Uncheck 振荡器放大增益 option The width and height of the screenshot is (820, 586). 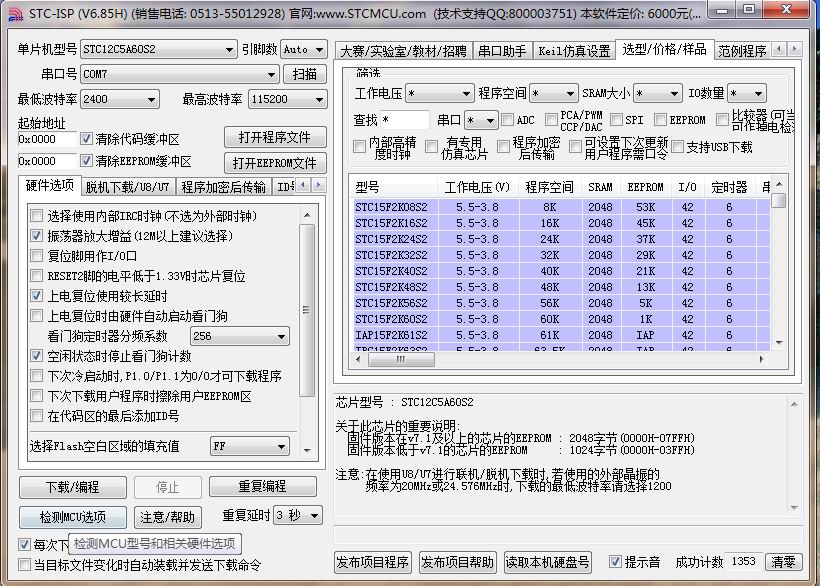pos(37,235)
